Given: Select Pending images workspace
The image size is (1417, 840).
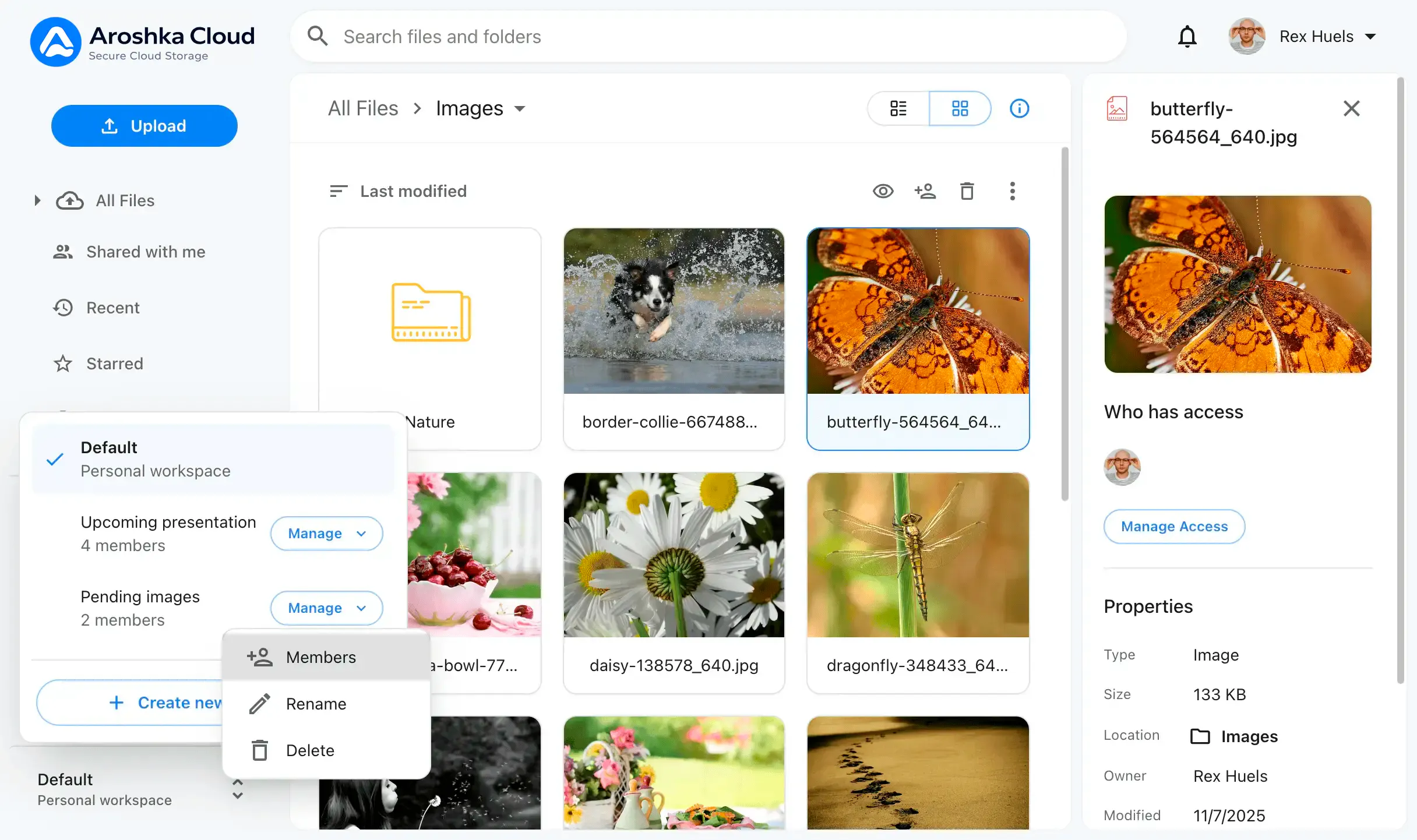Looking at the screenshot, I should click(140, 608).
